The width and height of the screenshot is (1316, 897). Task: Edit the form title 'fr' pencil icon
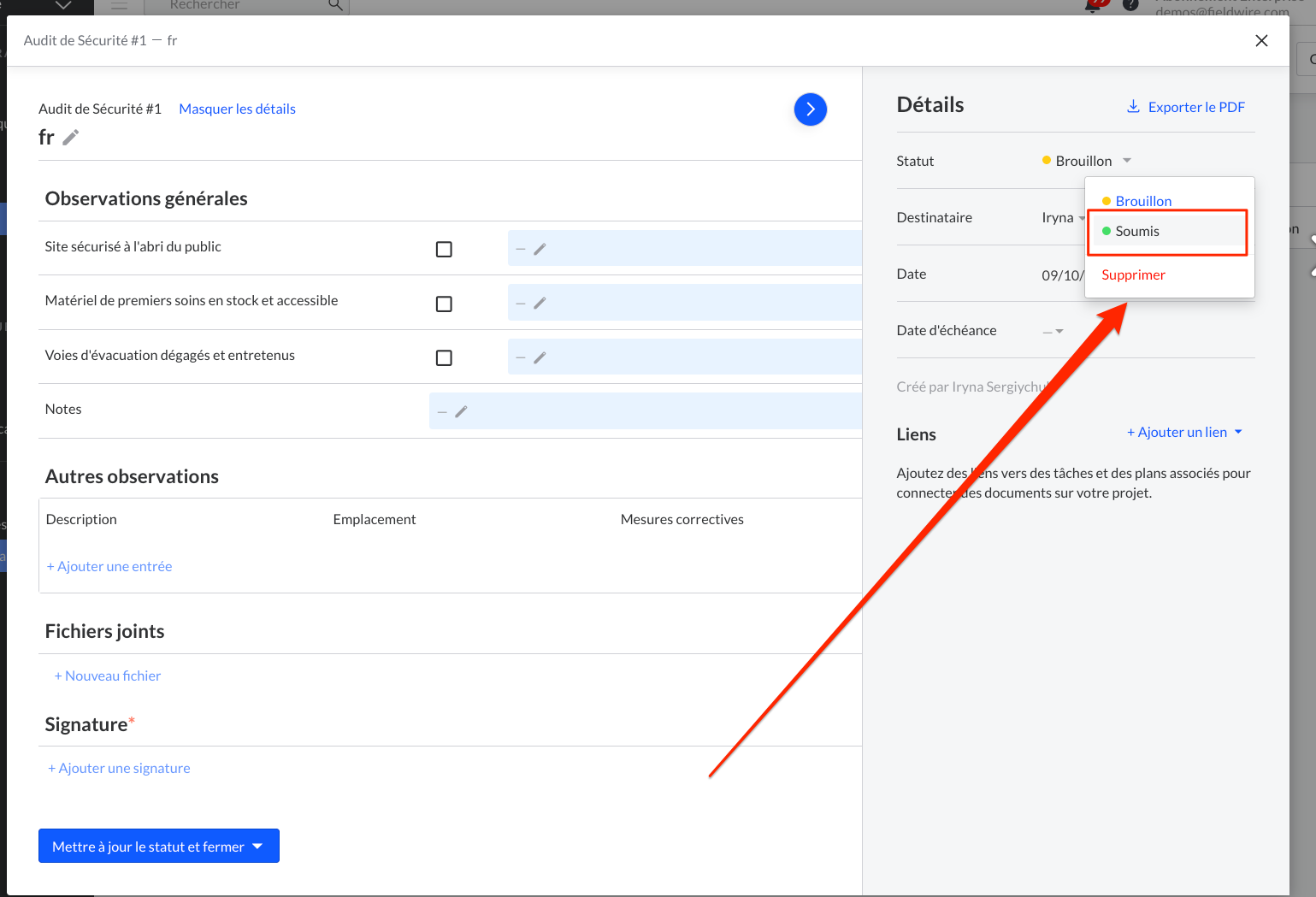tap(71, 137)
